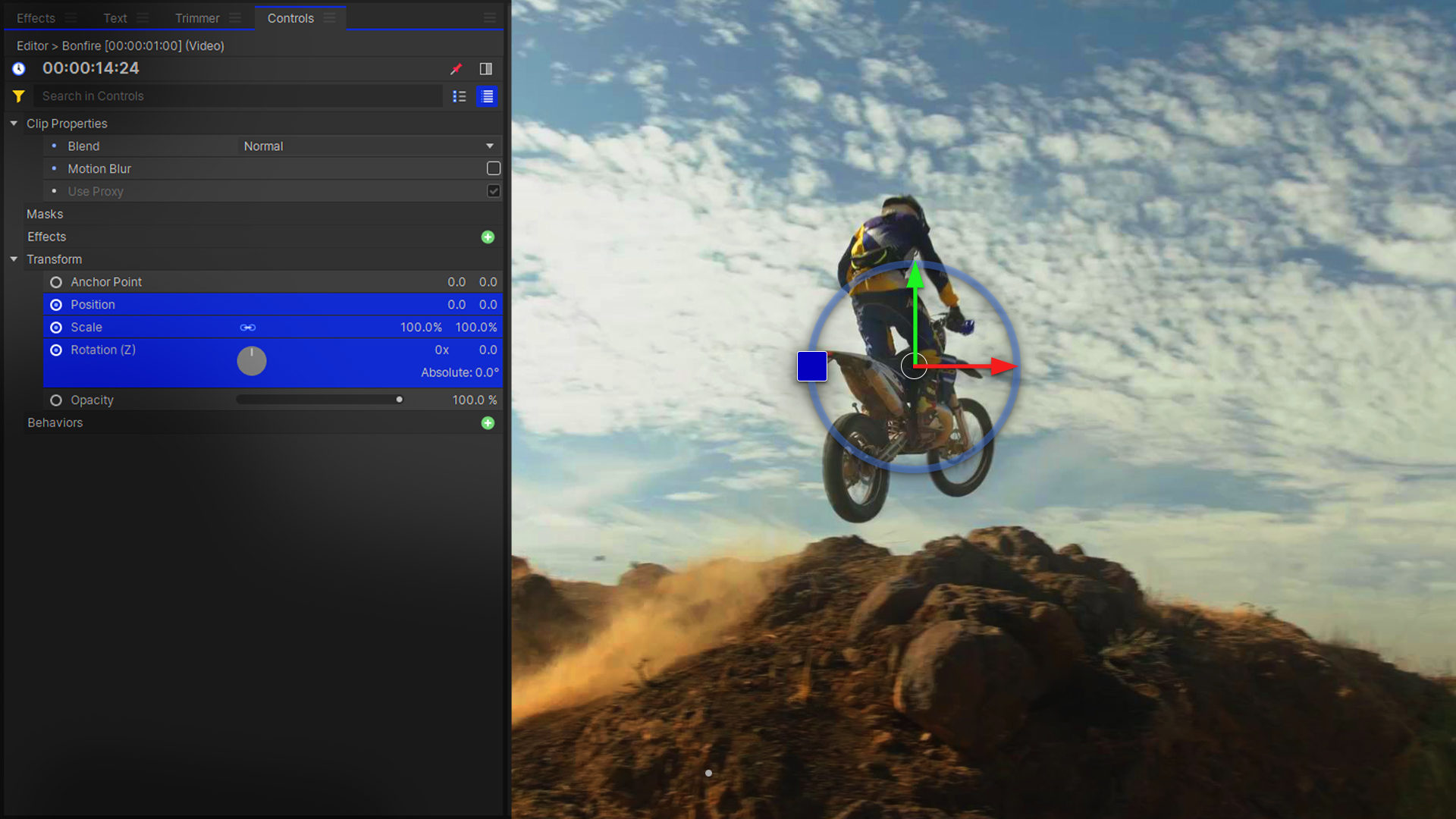Click the center anchor circle of the transform gizmo

[914, 366]
